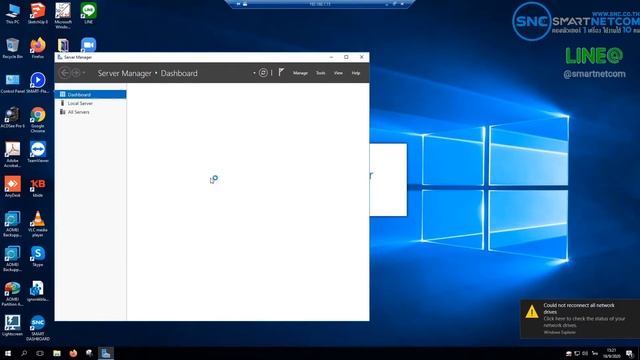Open LINE desktop shortcut
The height and width of the screenshot is (360, 640).
[89, 13]
